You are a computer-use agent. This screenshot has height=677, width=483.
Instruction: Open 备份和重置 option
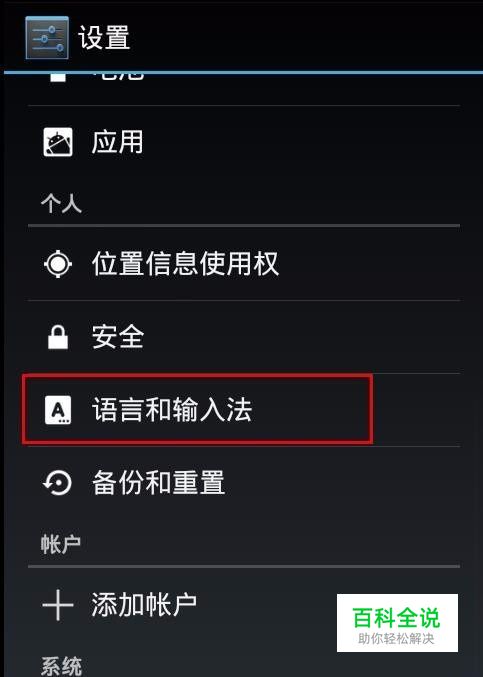click(x=244, y=482)
